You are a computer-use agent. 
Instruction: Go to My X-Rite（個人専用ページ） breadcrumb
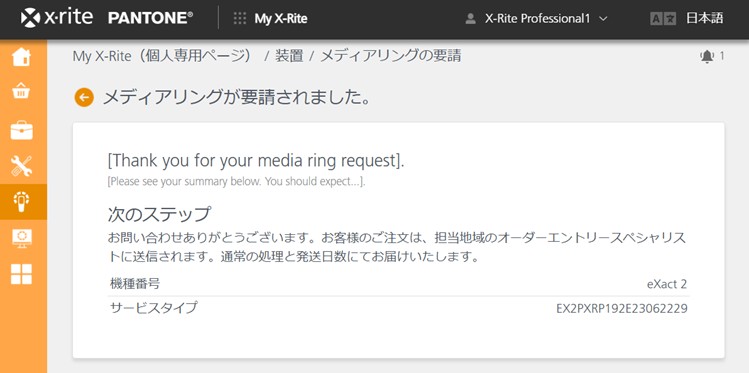(x=162, y=56)
